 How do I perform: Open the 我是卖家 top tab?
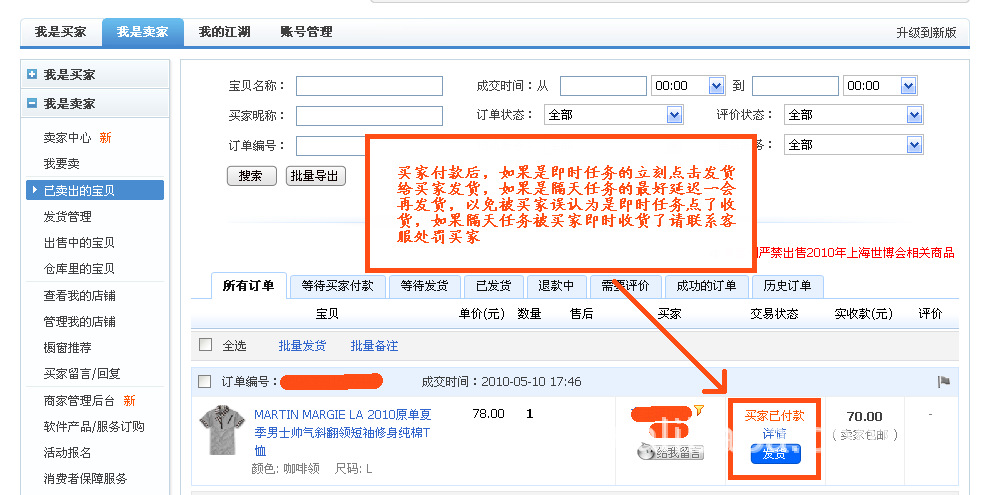click(x=142, y=32)
